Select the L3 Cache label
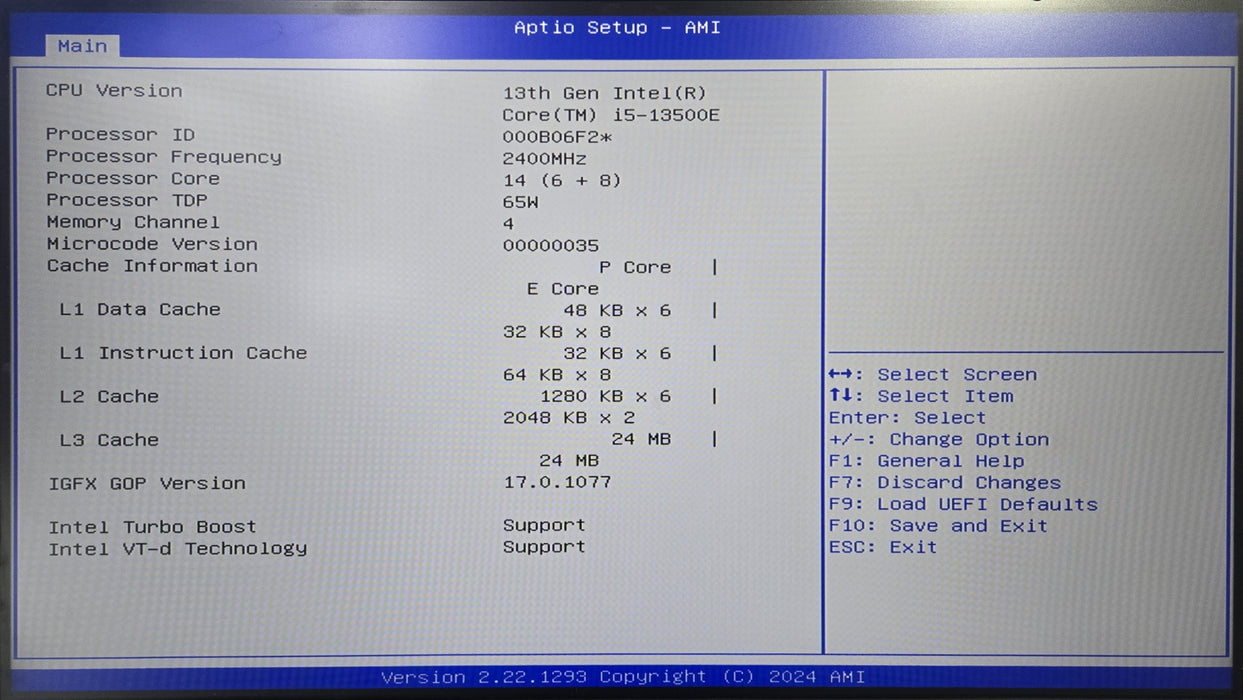Image resolution: width=1243 pixels, height=700 pixels. tap(108, 440)
